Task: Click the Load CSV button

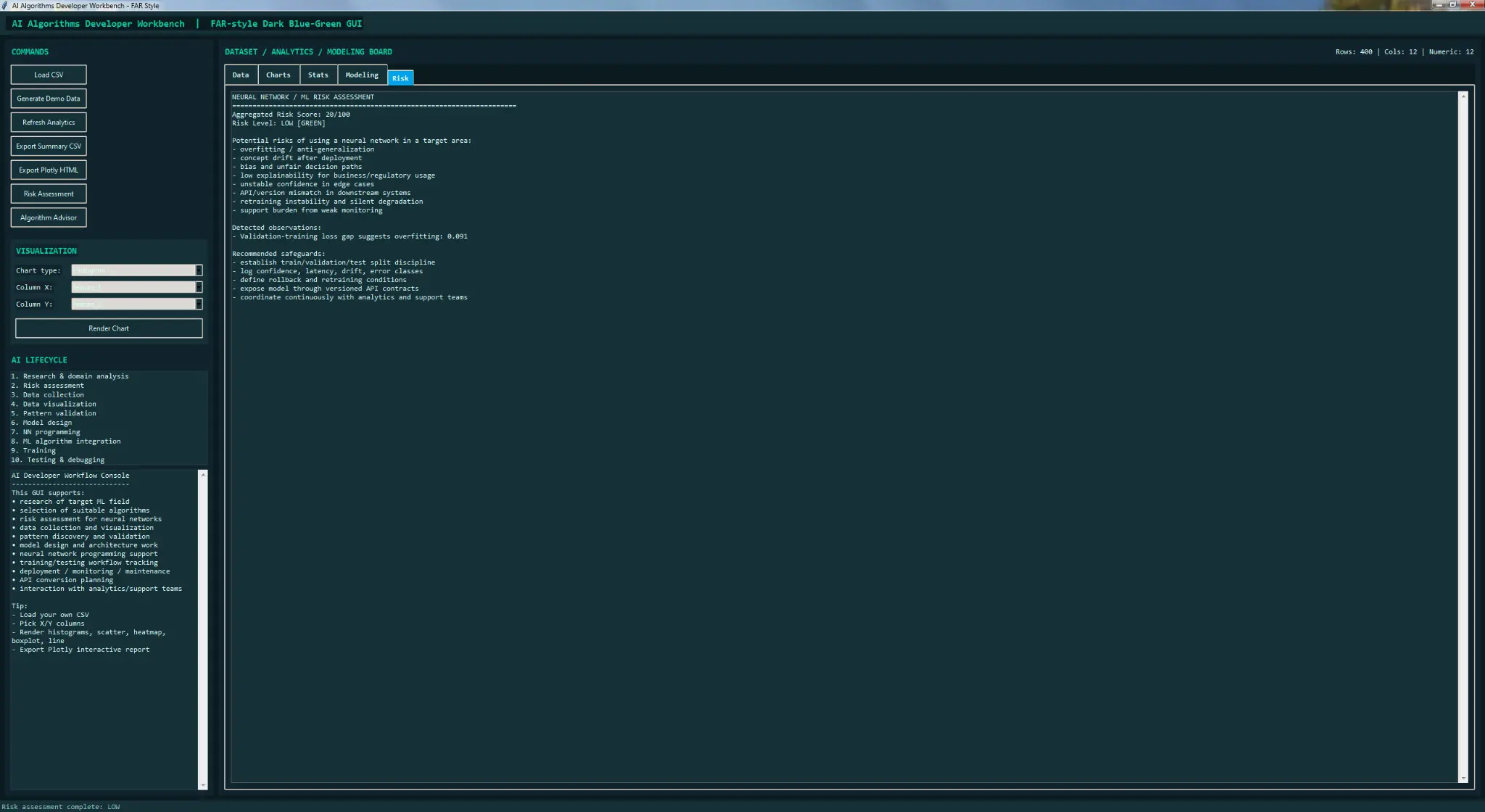Action: click(x=49, y=75)
